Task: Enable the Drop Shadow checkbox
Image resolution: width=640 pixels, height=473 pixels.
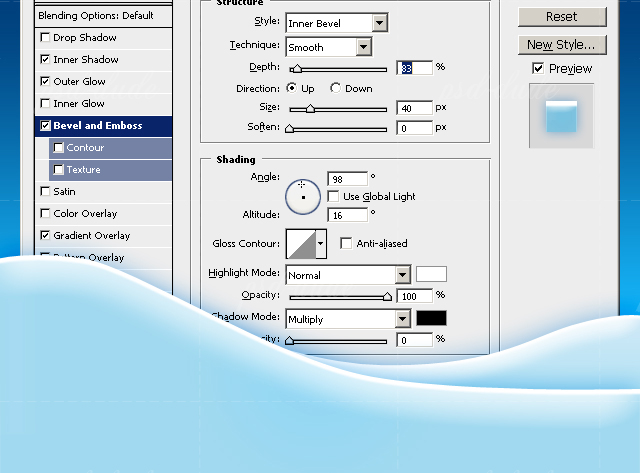Action: point(45,38)
